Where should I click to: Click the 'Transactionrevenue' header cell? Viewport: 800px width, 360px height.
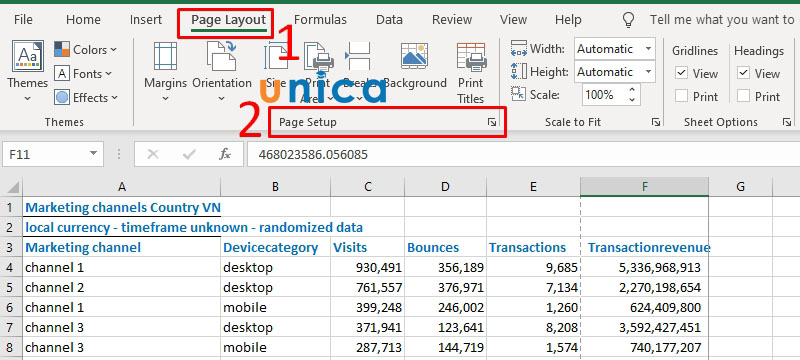coord(644,247)
